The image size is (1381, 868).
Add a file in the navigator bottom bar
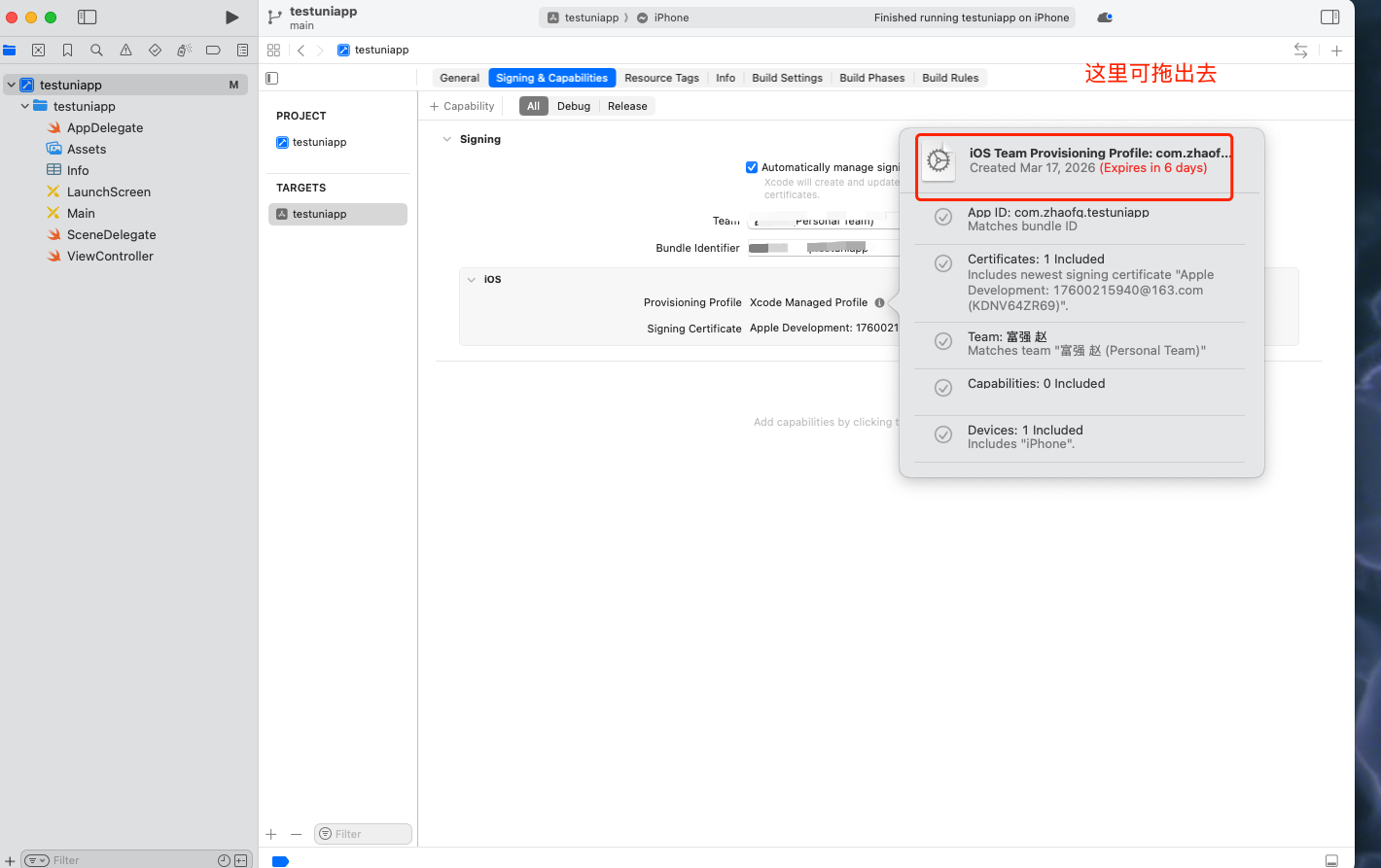click(10, 860)
